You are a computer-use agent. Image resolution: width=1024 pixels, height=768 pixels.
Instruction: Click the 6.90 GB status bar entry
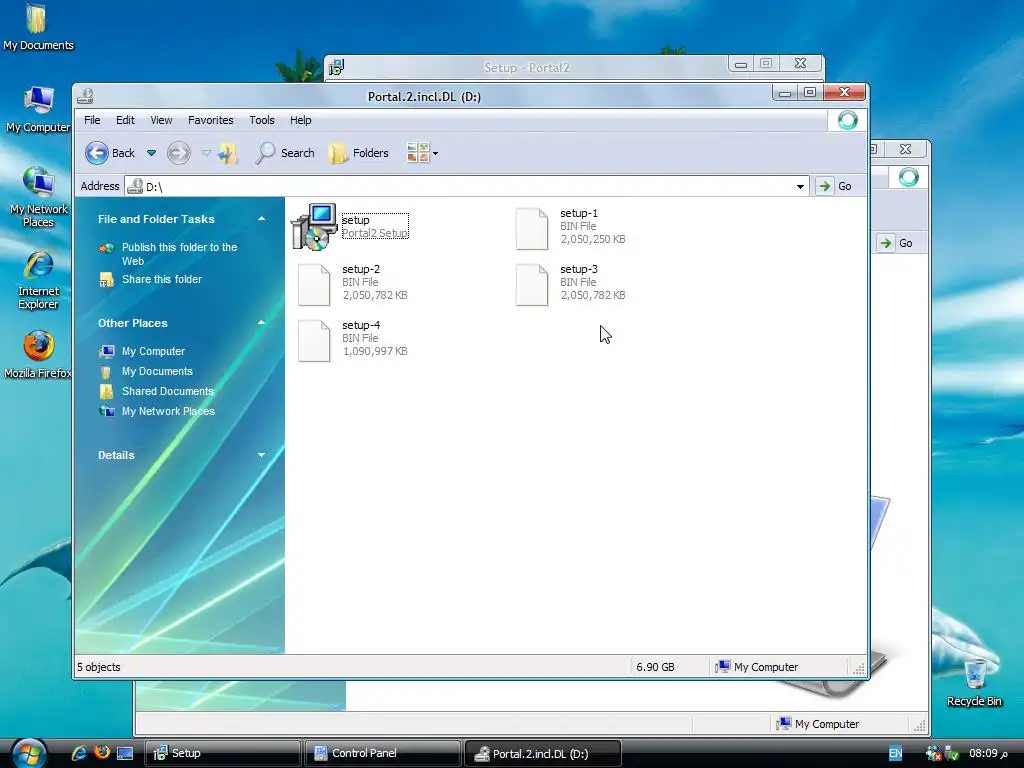point(655,667)
